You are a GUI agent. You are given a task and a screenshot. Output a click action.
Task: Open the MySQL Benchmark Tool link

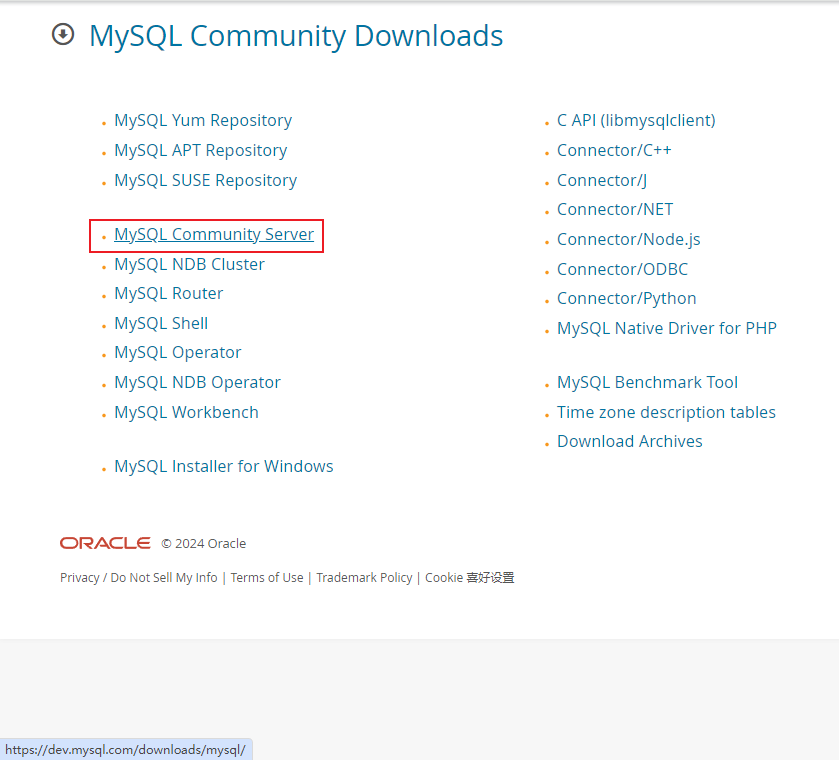(x=647, y=382)
